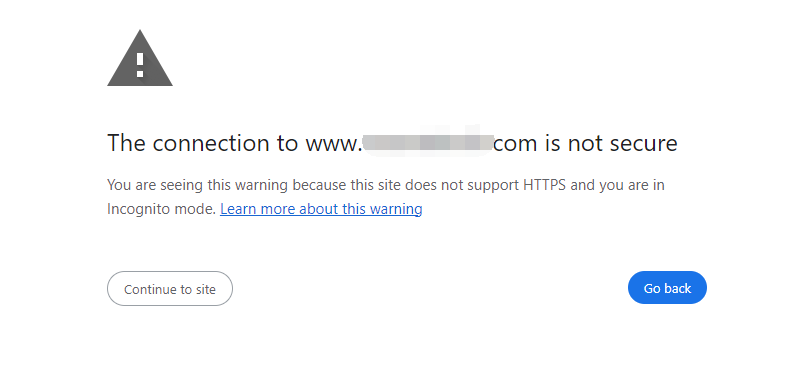
Task: Click 'and you are in' line ending
Action: coord(617,185)
